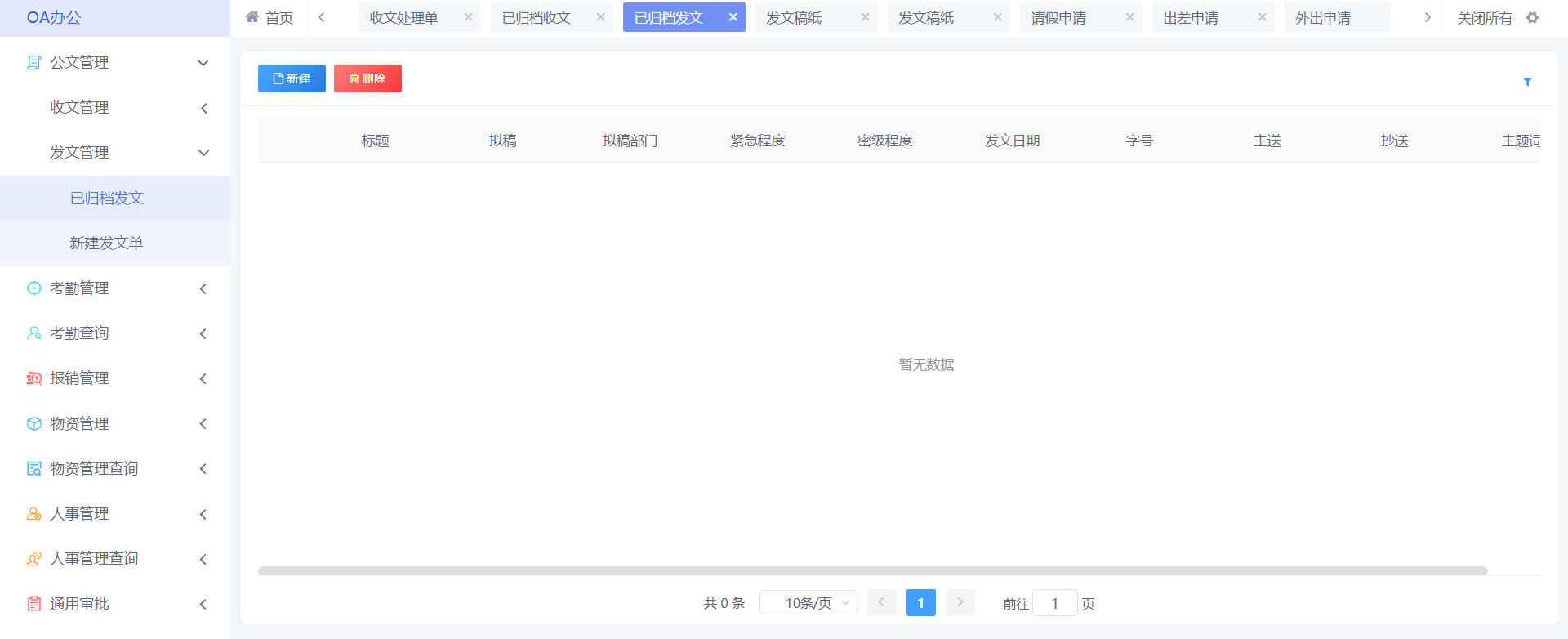
Task: Click the 通用审批 clipboard icon
Action: tap(34, 604)
